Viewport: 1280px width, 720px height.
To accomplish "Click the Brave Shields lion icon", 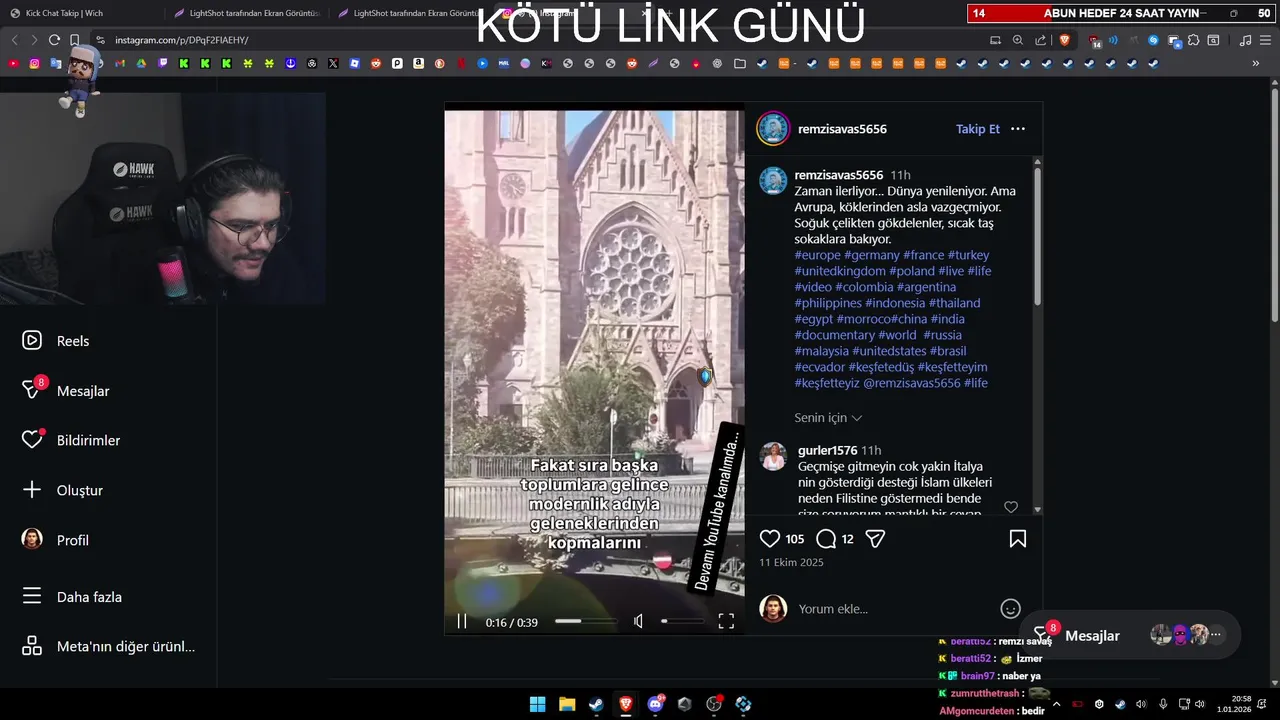I will (1065, 40).
